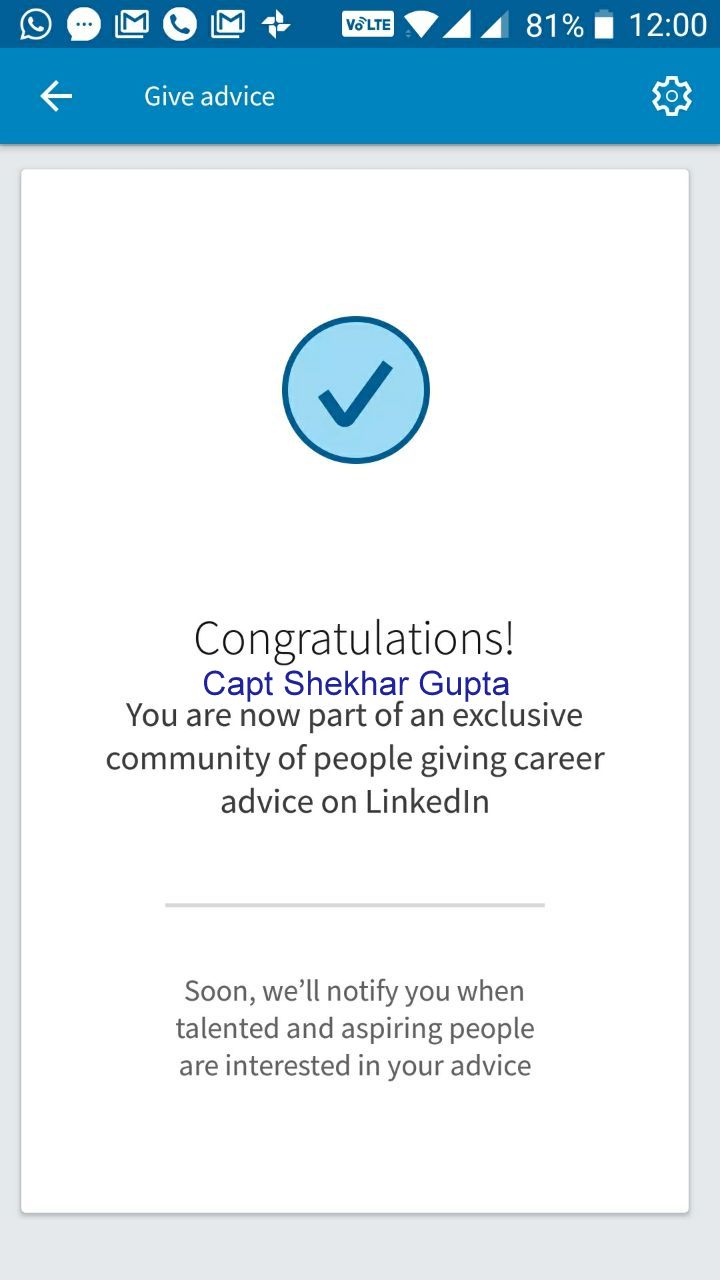Tap the battery icon in status bar
Viewport: 720px width, 1280px height.
click(x=603, y=24)
